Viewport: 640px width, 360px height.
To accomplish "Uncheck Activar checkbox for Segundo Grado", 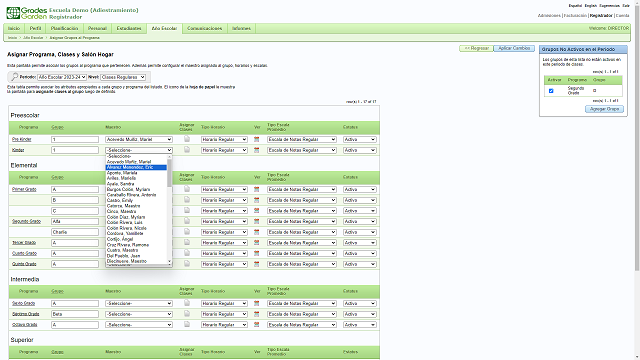I will click(x=551, y=91).
